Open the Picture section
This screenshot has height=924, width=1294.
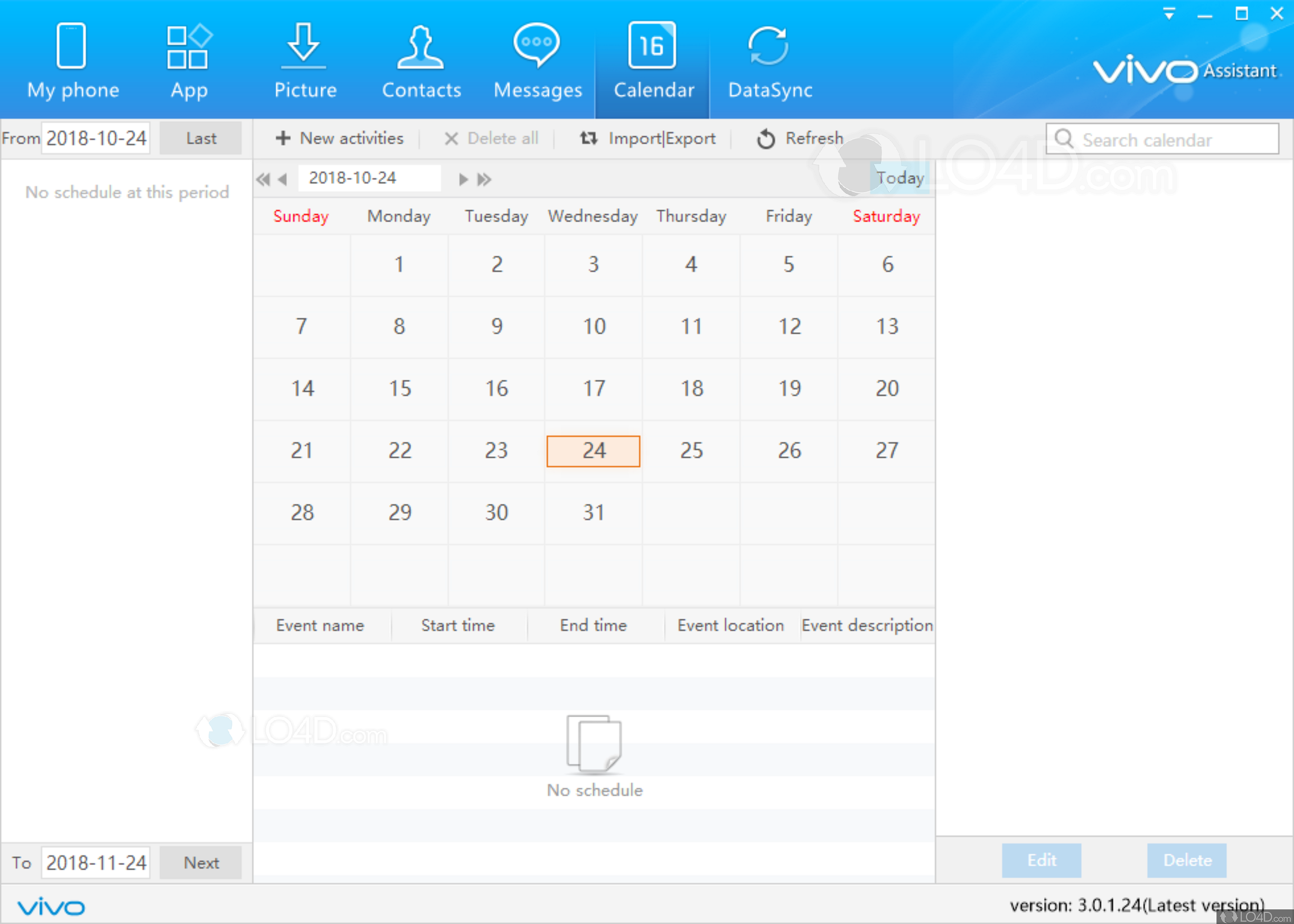coord(305,60)
